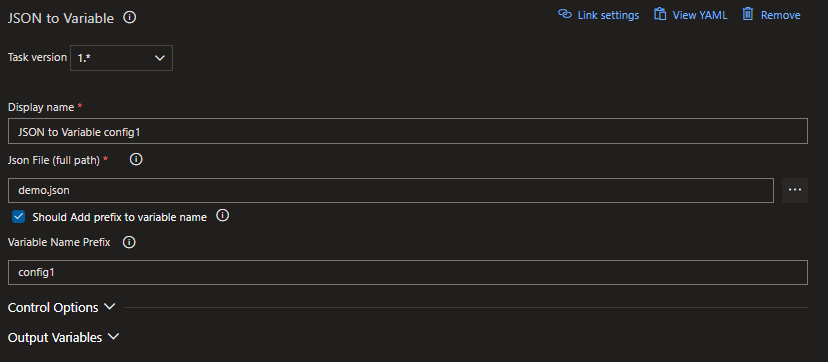828x362 pixels.
Task: Expand the Control Options section
Action: 62,307
